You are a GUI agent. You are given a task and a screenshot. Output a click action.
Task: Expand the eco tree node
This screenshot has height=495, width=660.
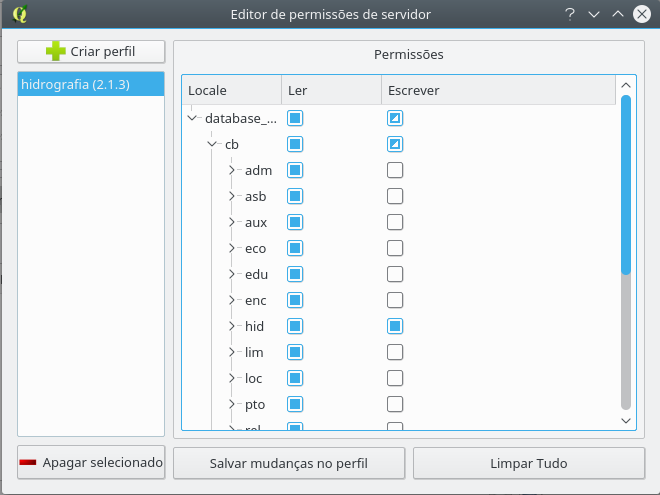pyautogui.click(x=232, y=248)
